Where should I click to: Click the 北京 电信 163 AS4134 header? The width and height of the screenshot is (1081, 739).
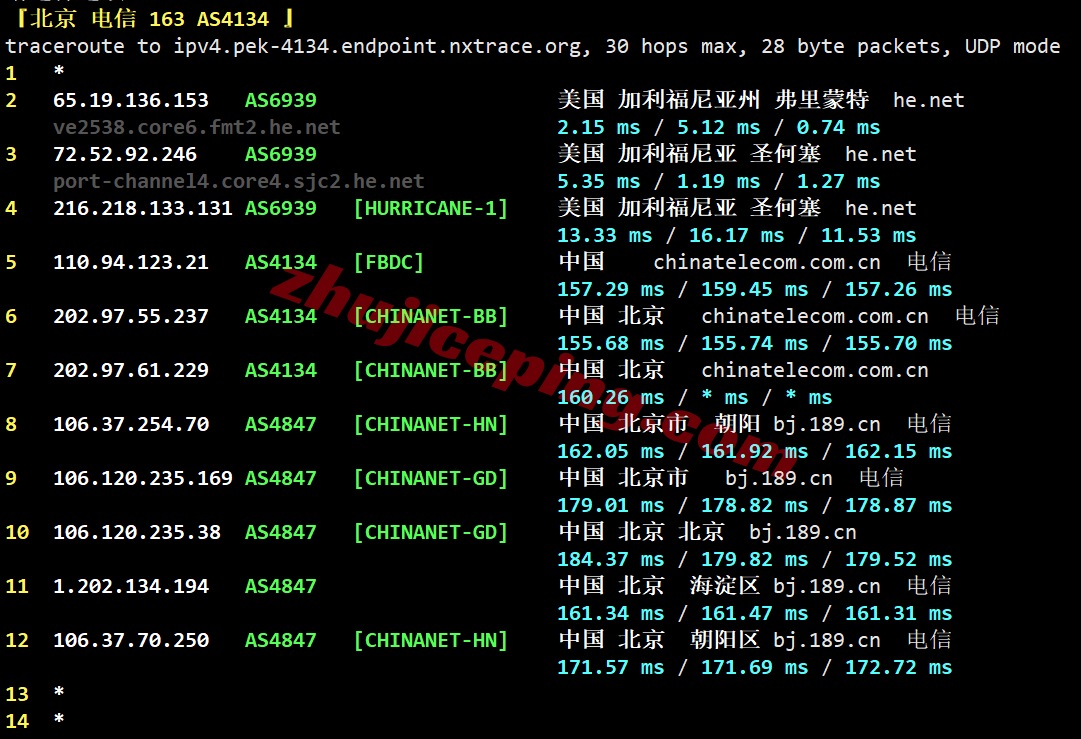click(x=156, y=19)
